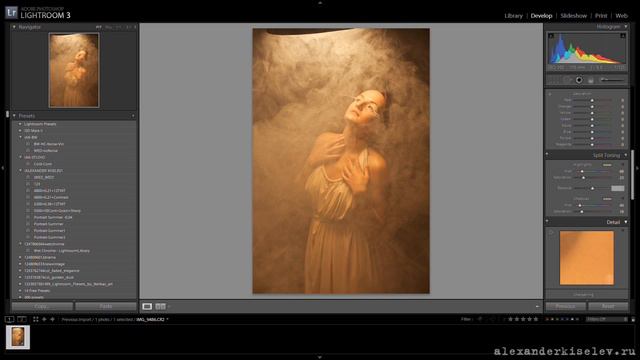
Task: Toggle highlight clipping indicator in histogram
Action: tap(623, 36)
